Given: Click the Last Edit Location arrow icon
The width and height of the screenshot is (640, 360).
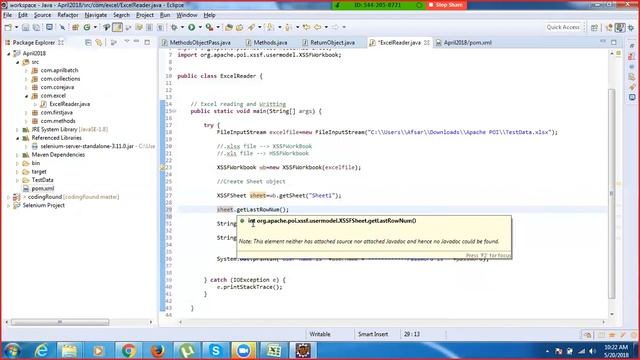Looking at the screenshot, I should [x=307, y=27].
